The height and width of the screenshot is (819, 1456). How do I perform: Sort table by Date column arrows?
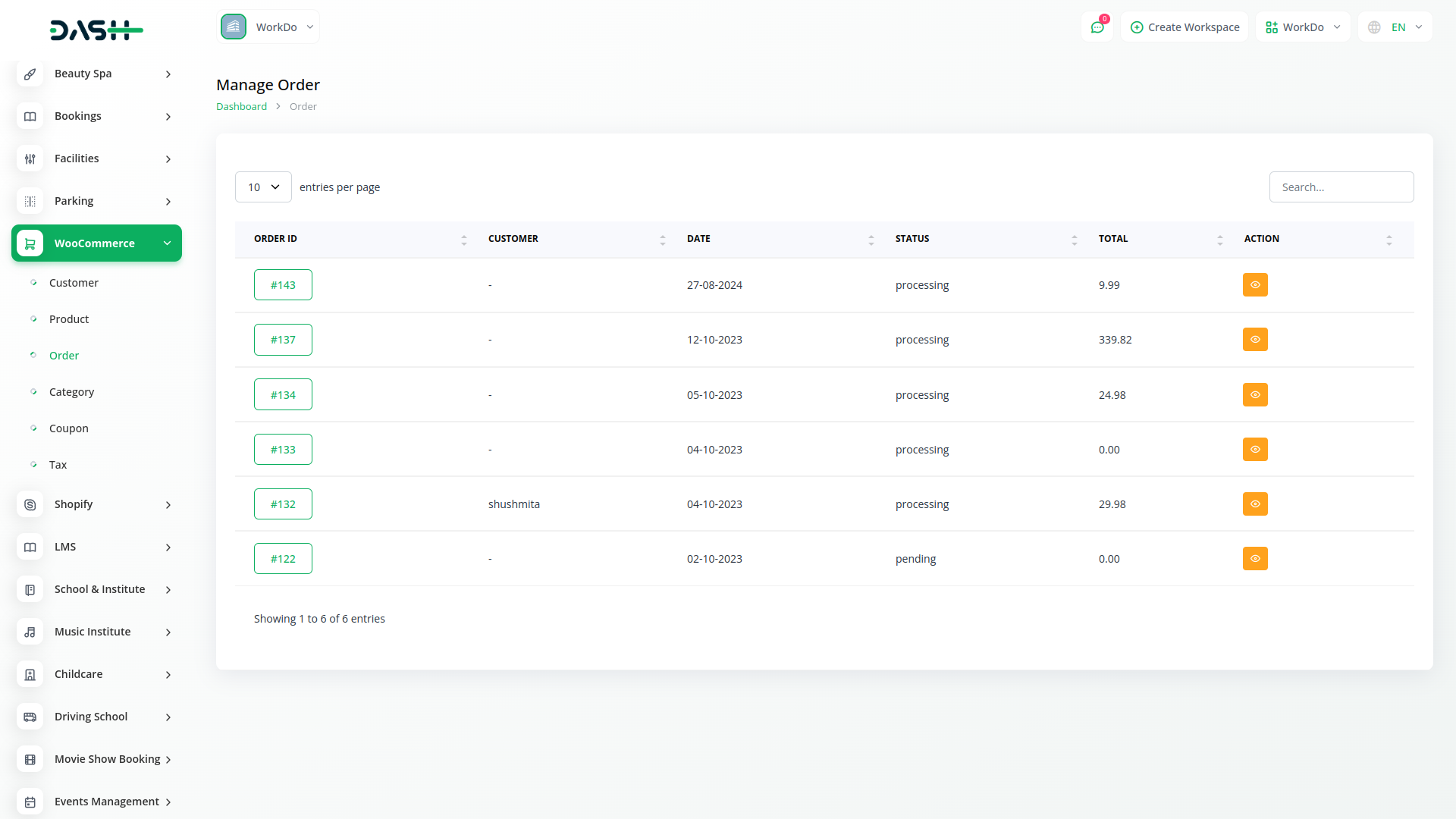871,240
